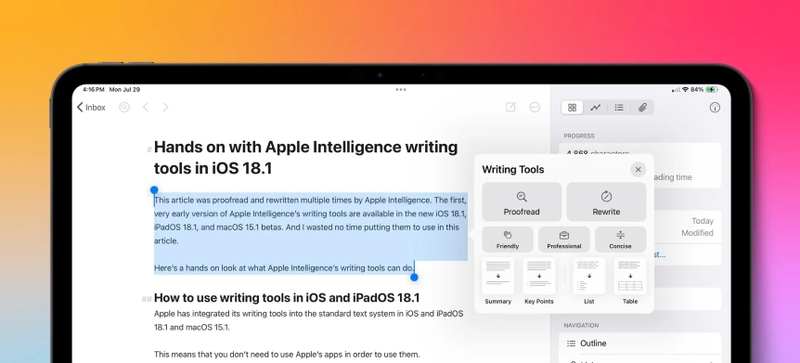The width and height of the screenshot is (800, 363).
Task: Open the Outline row under Navigation
Action: [x=640, y=344]
